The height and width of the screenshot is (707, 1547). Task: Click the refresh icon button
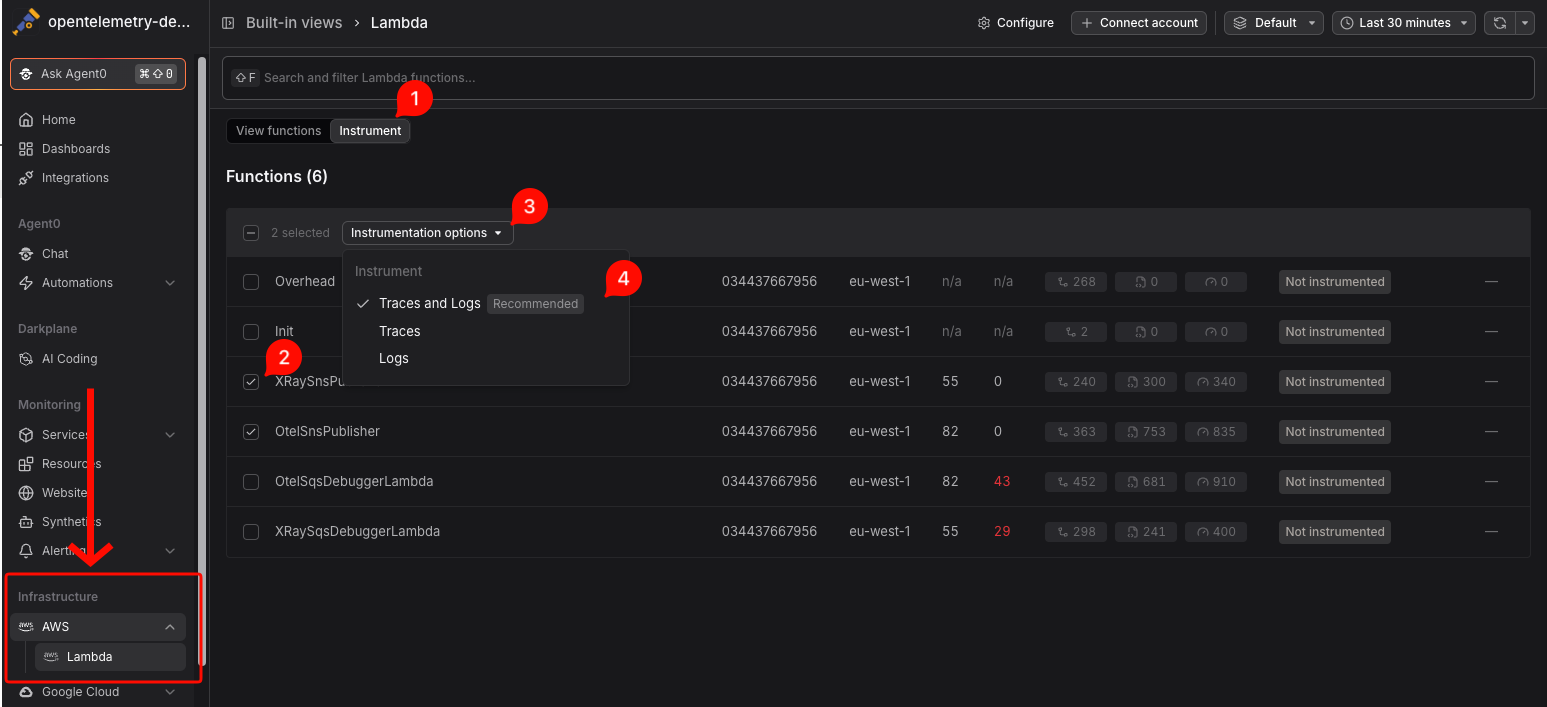point(1499,23)
